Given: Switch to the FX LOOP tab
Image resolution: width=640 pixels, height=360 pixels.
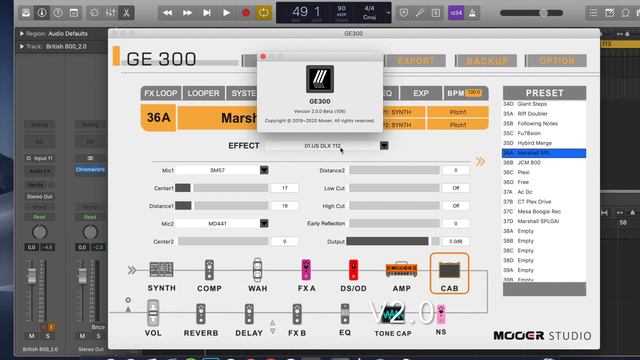Looking at the screenshot, I should pyautogui.click(x=161, y=93).
